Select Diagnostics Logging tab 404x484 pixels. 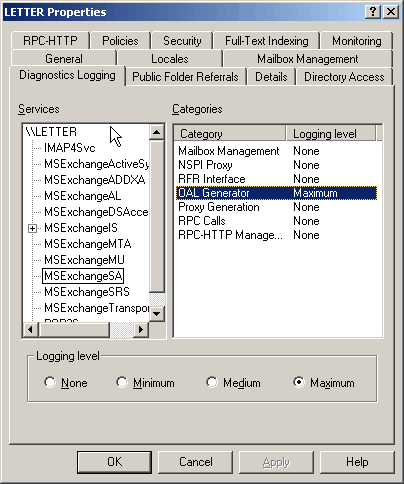67,75
